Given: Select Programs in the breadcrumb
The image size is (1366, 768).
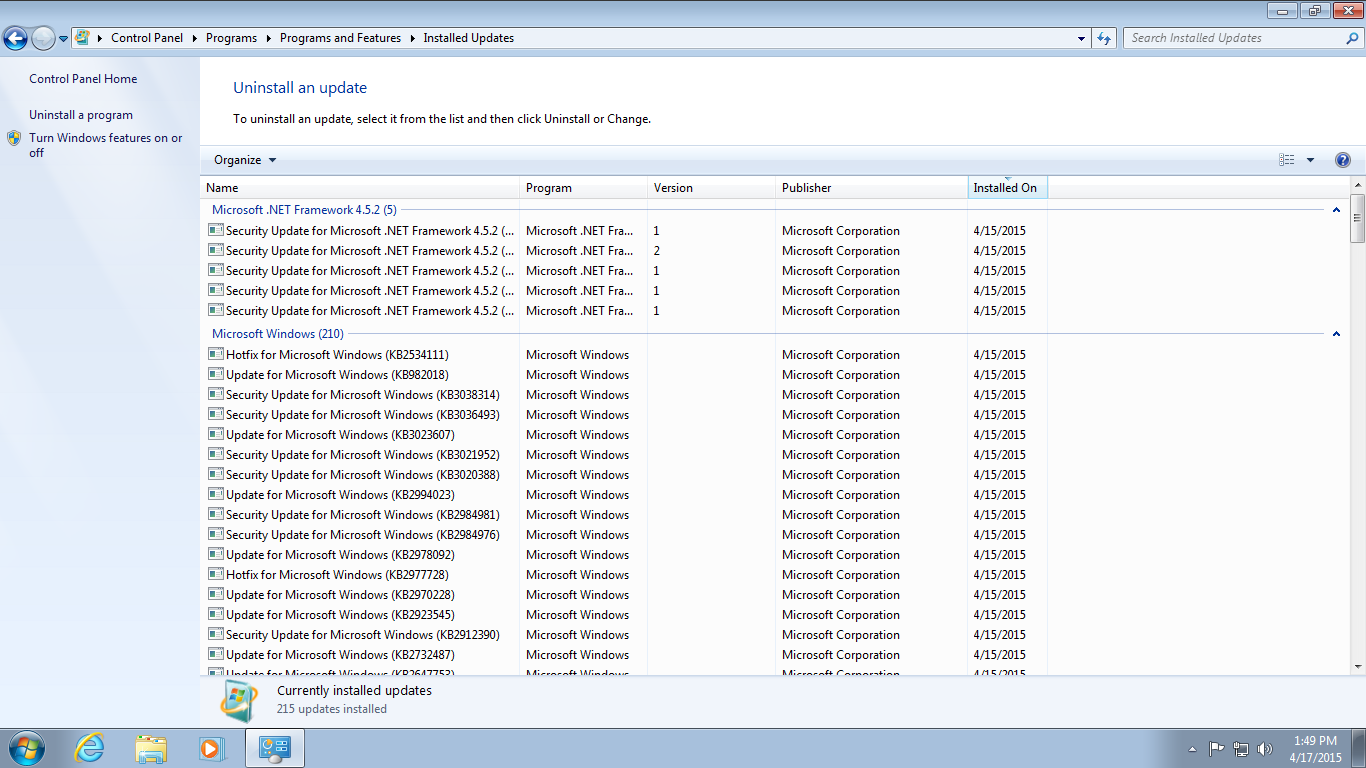Looking at the screenshot, I should click(231, 38).
